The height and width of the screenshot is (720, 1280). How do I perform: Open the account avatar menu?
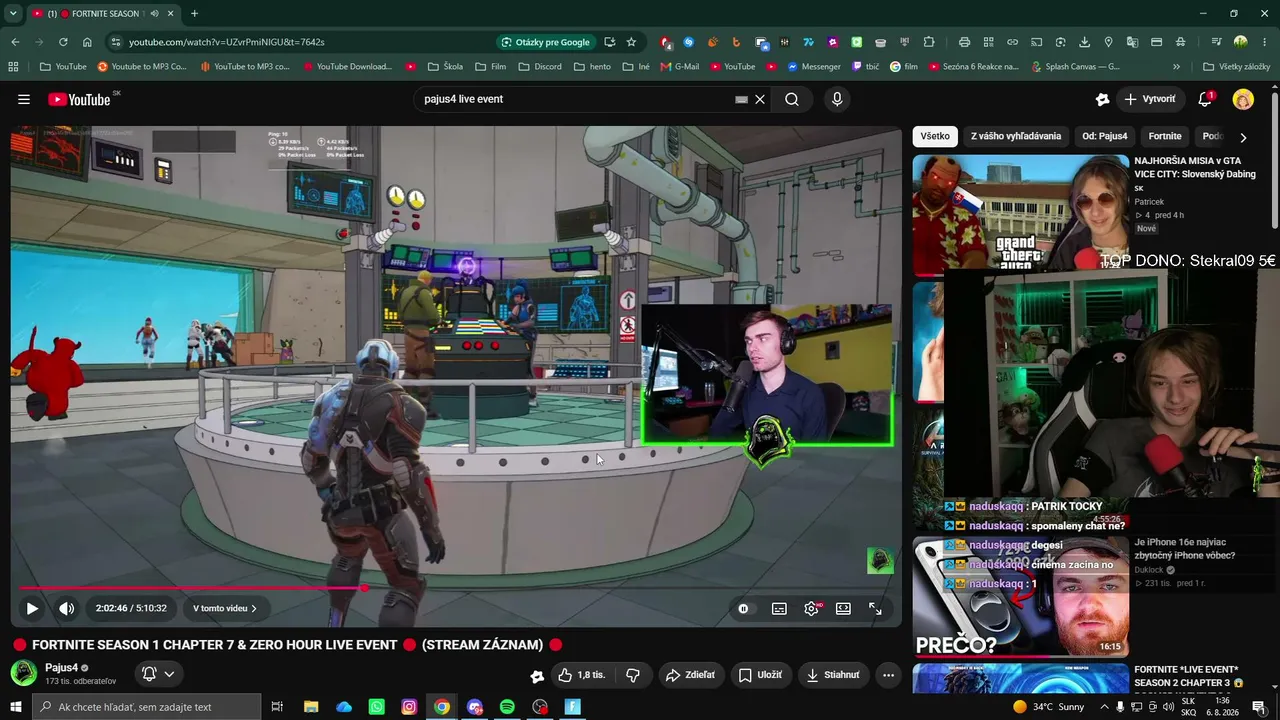[x=1243, y=99]
